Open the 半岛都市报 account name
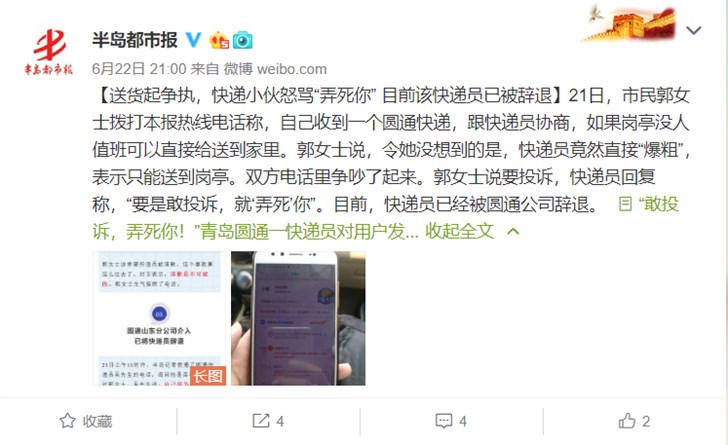 135,40
